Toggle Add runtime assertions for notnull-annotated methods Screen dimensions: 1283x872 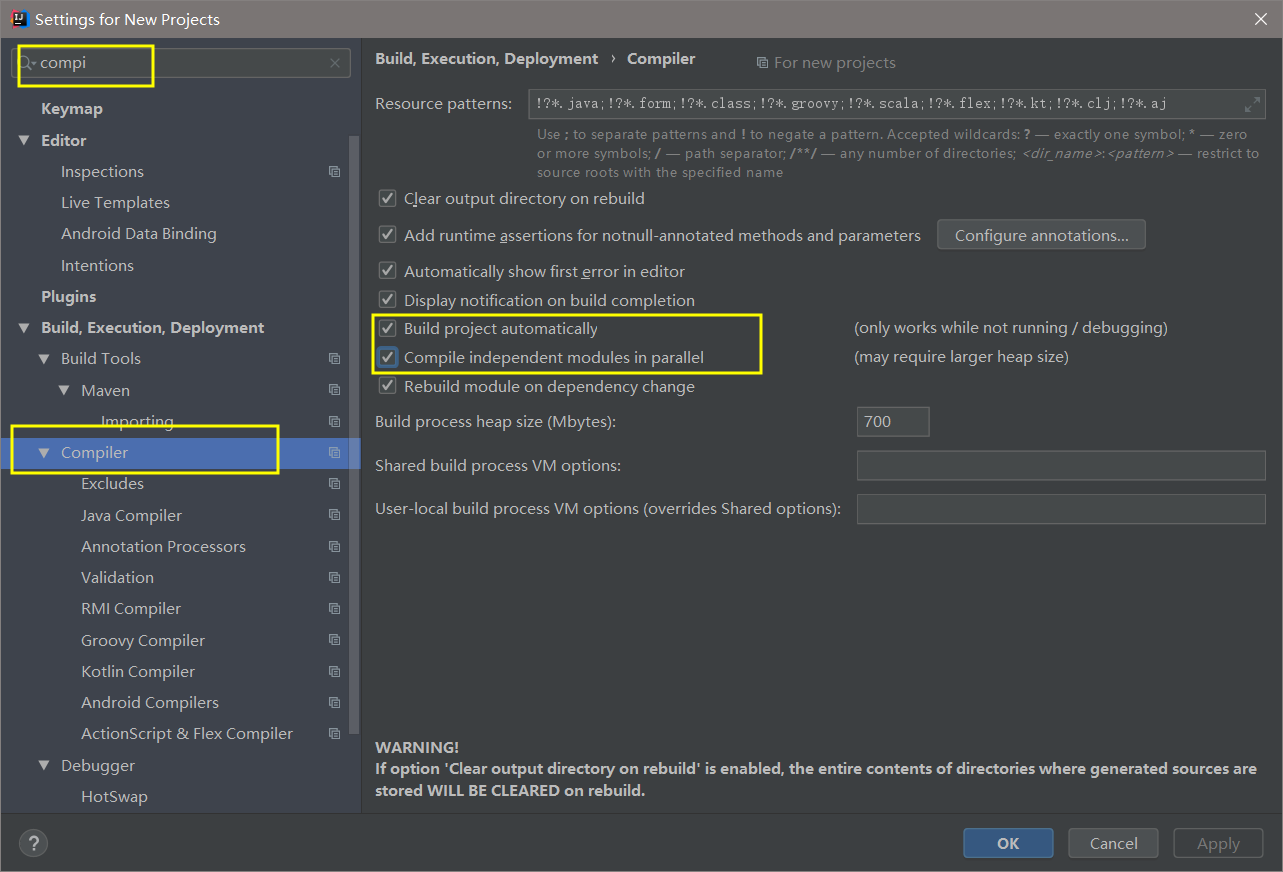click(387, 235)
